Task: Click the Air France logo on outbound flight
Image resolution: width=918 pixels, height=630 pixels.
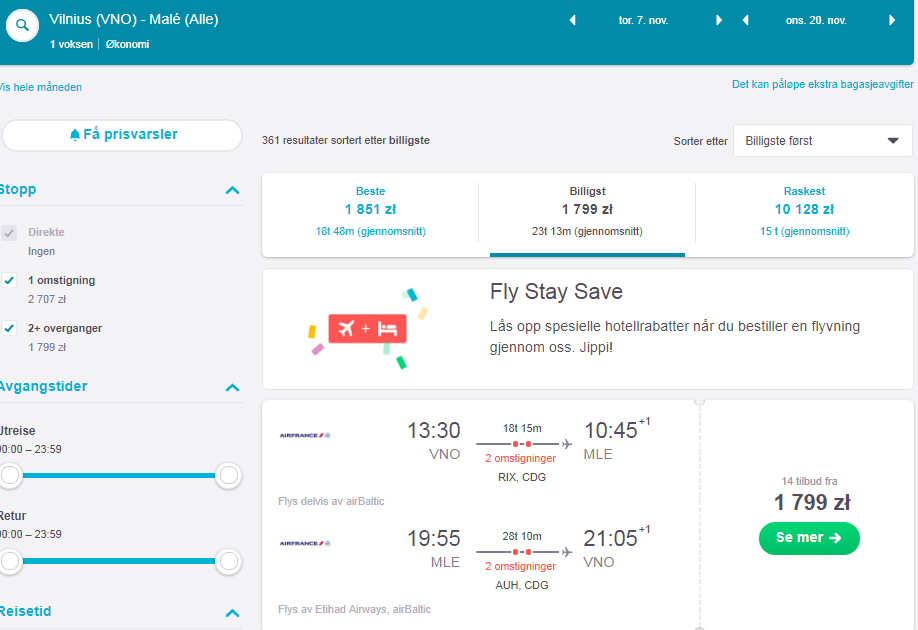Action: [x=304, y=435]
